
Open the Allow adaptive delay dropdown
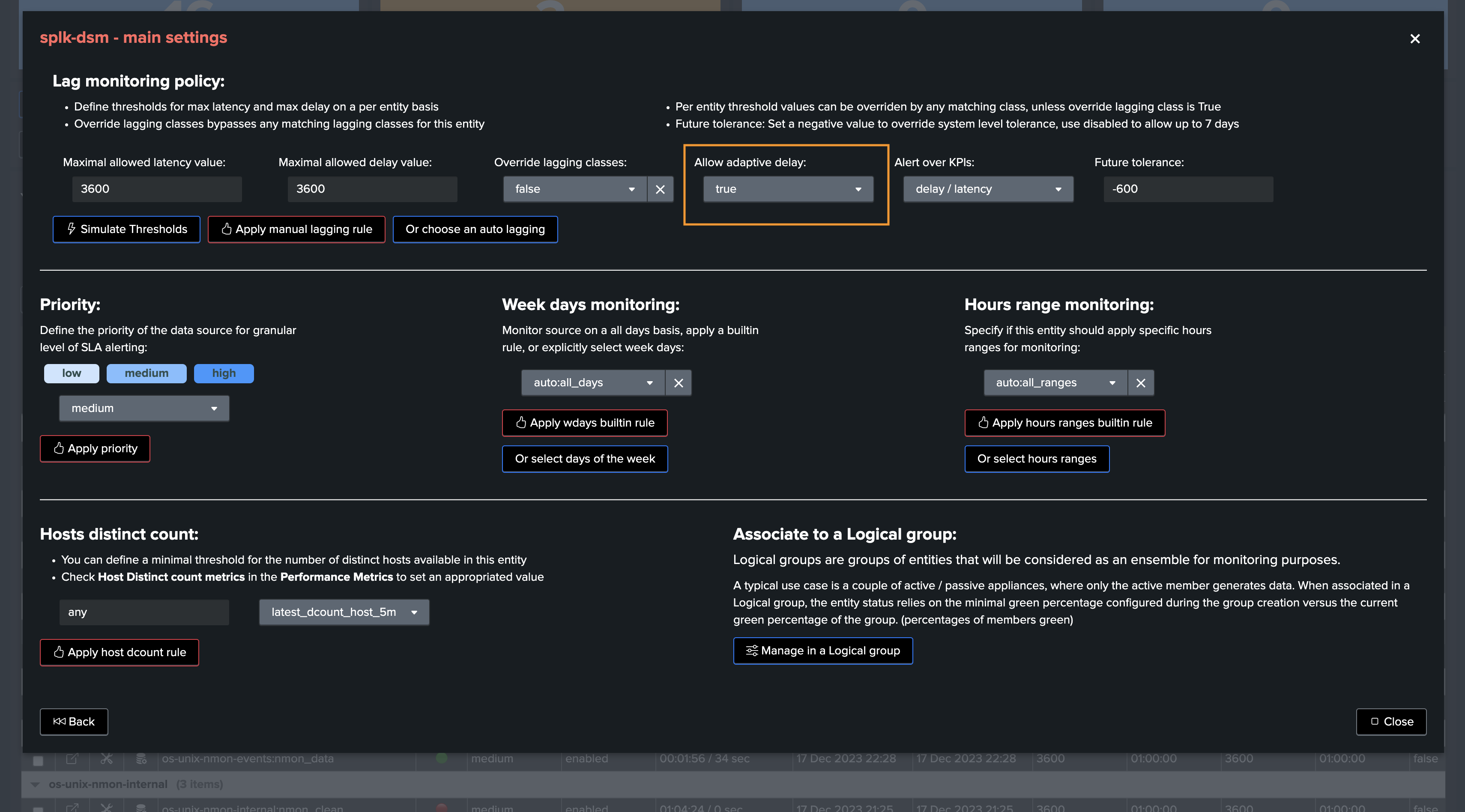point(788,189)
